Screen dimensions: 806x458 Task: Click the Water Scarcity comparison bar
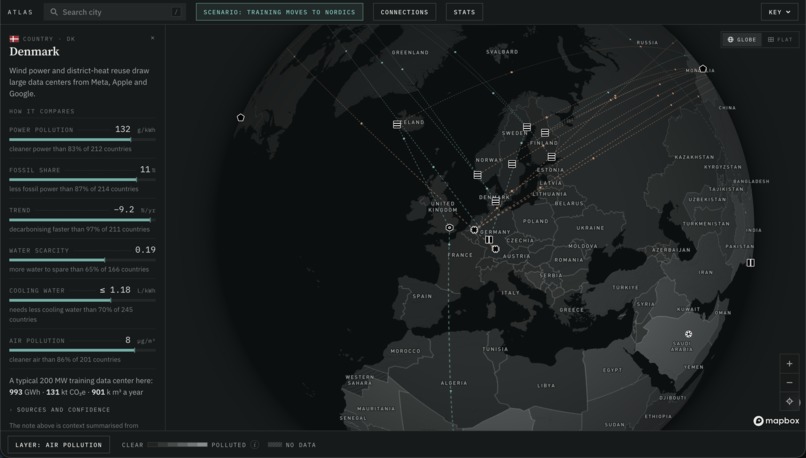[82, 260]
